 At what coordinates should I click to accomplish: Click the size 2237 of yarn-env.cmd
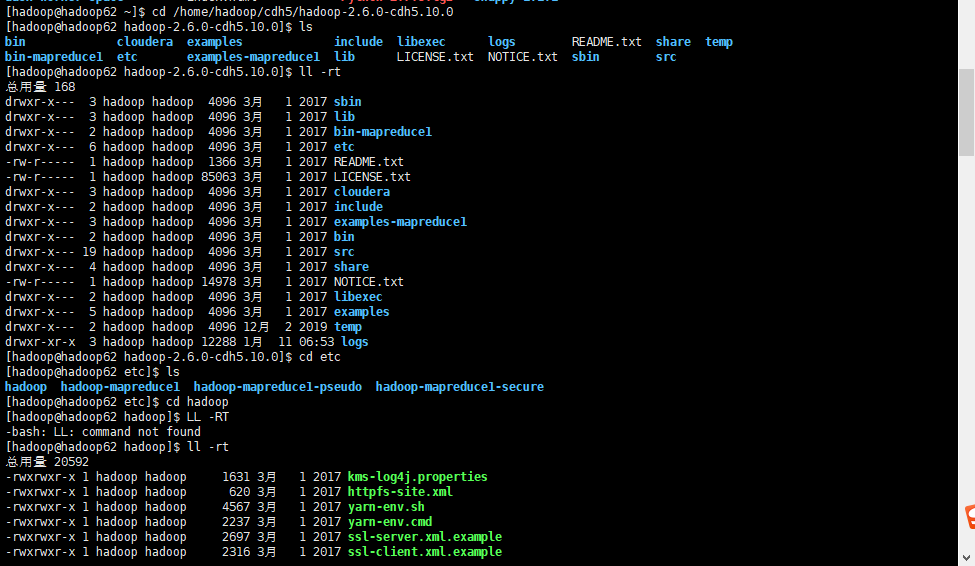(x=236, y=522)
